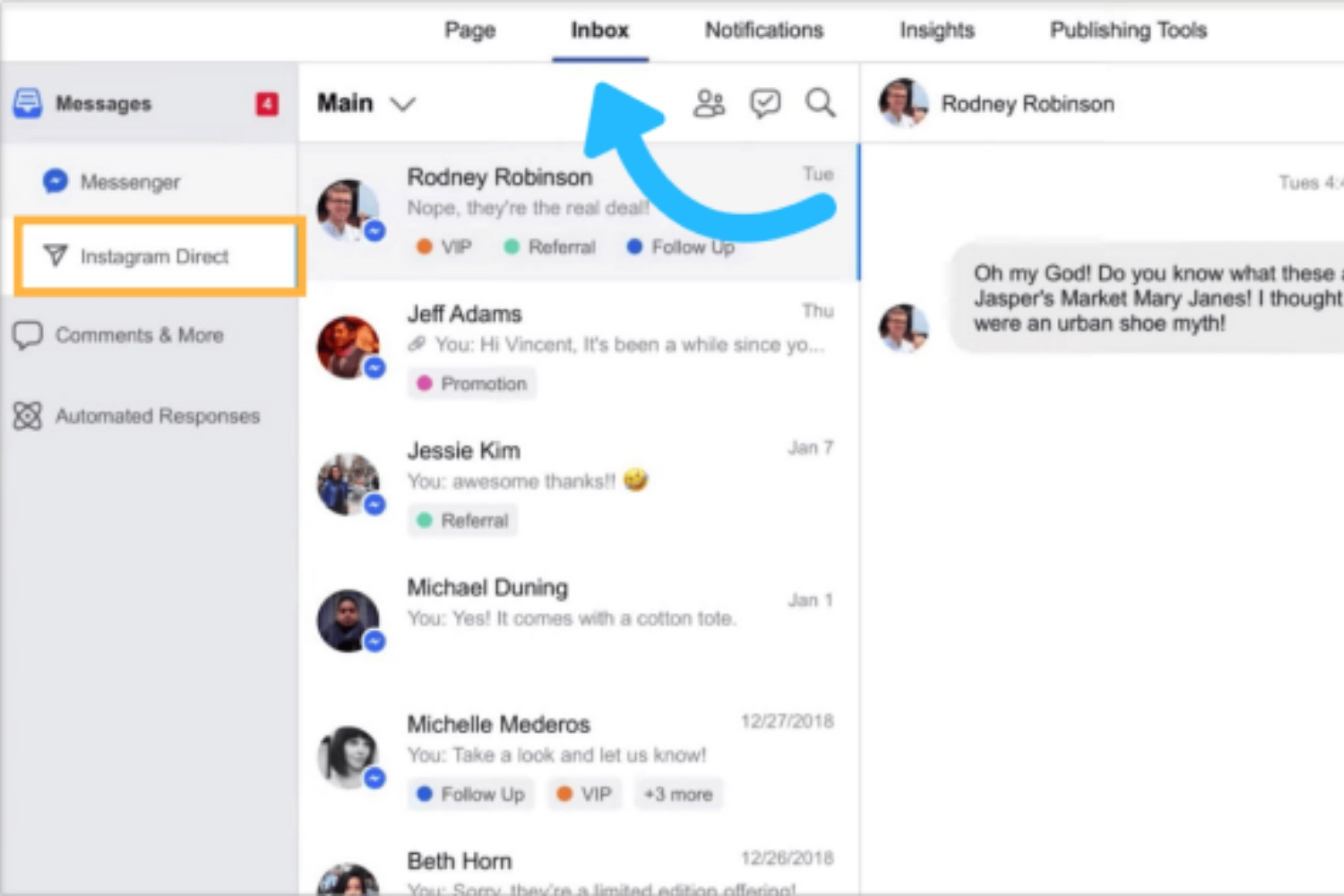Click the Messenger logo icon in sidebar

[55, 181]
